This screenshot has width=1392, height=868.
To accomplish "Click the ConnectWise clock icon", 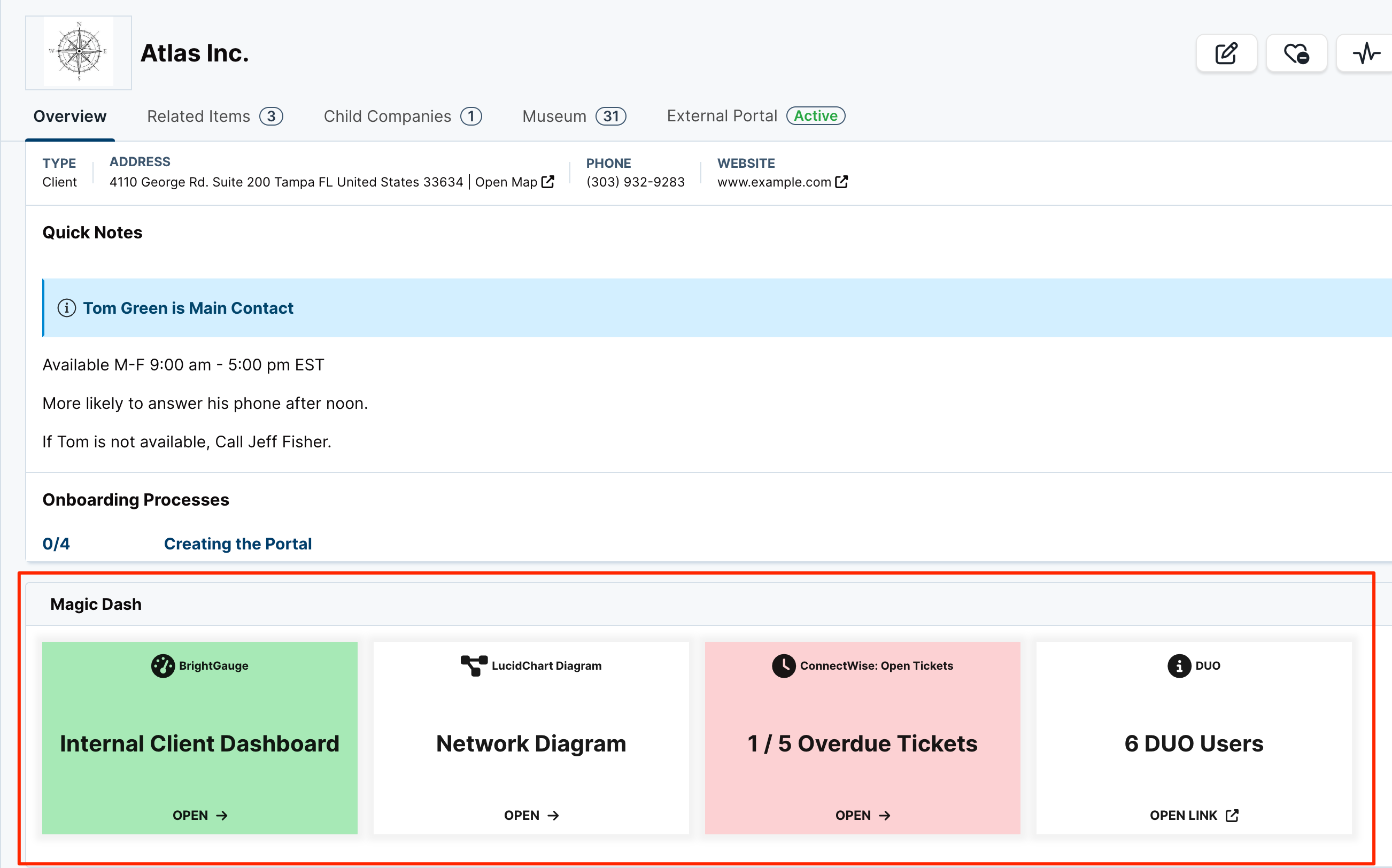I will [x=783, y=665].
